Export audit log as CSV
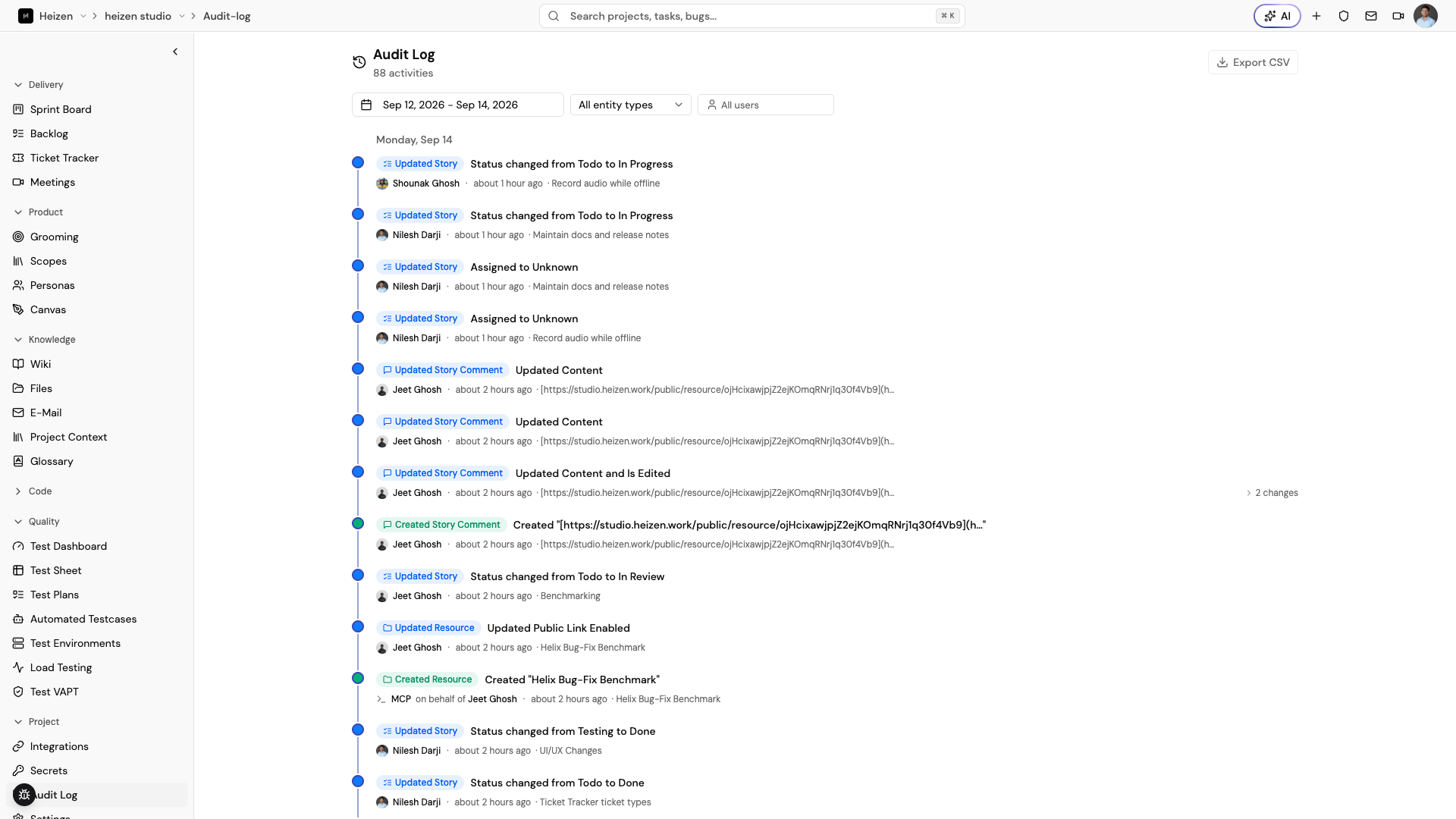The image size is (1456, 819). [x=1253, y=62]
